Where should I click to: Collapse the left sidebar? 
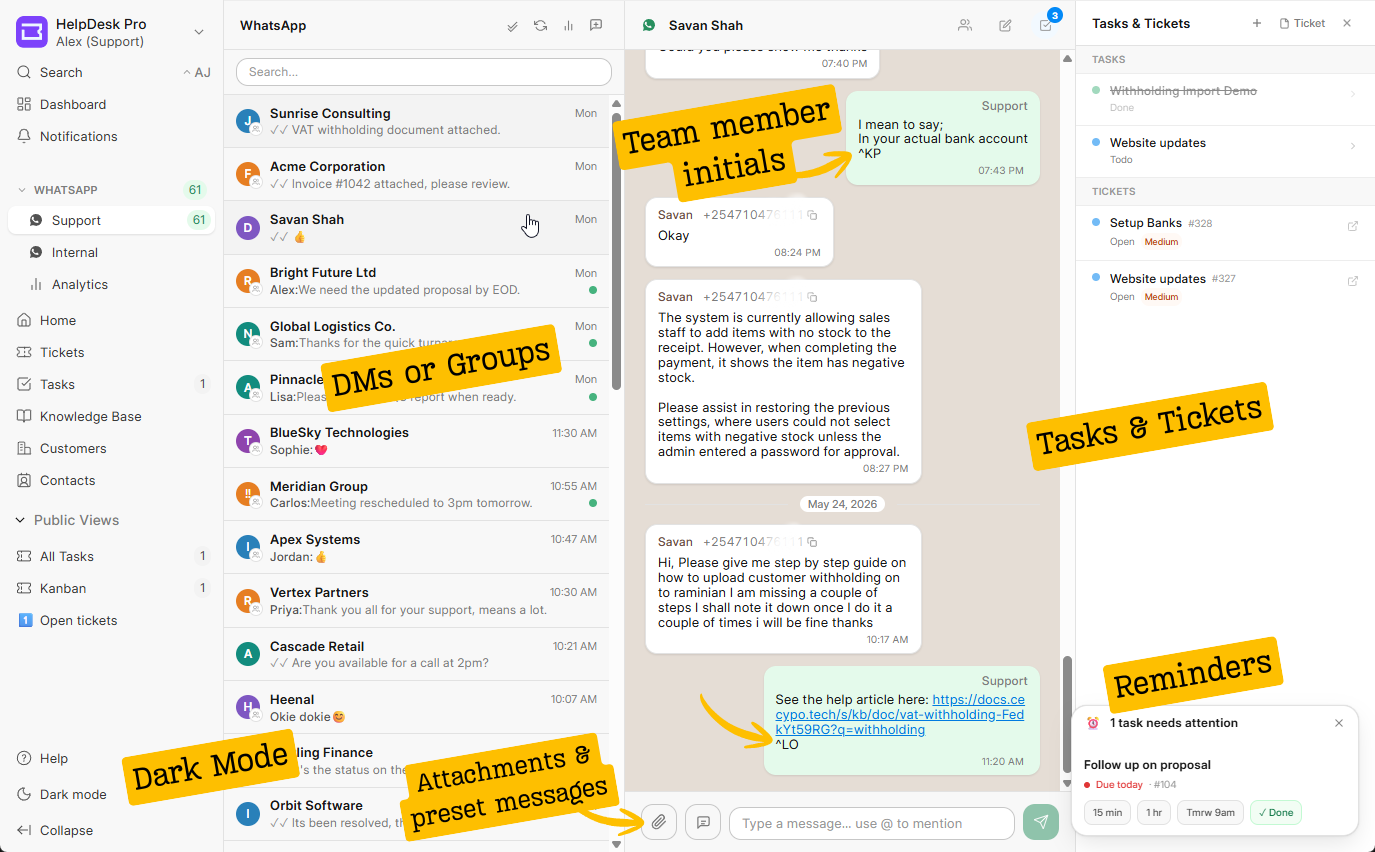(x=66, y=830)
